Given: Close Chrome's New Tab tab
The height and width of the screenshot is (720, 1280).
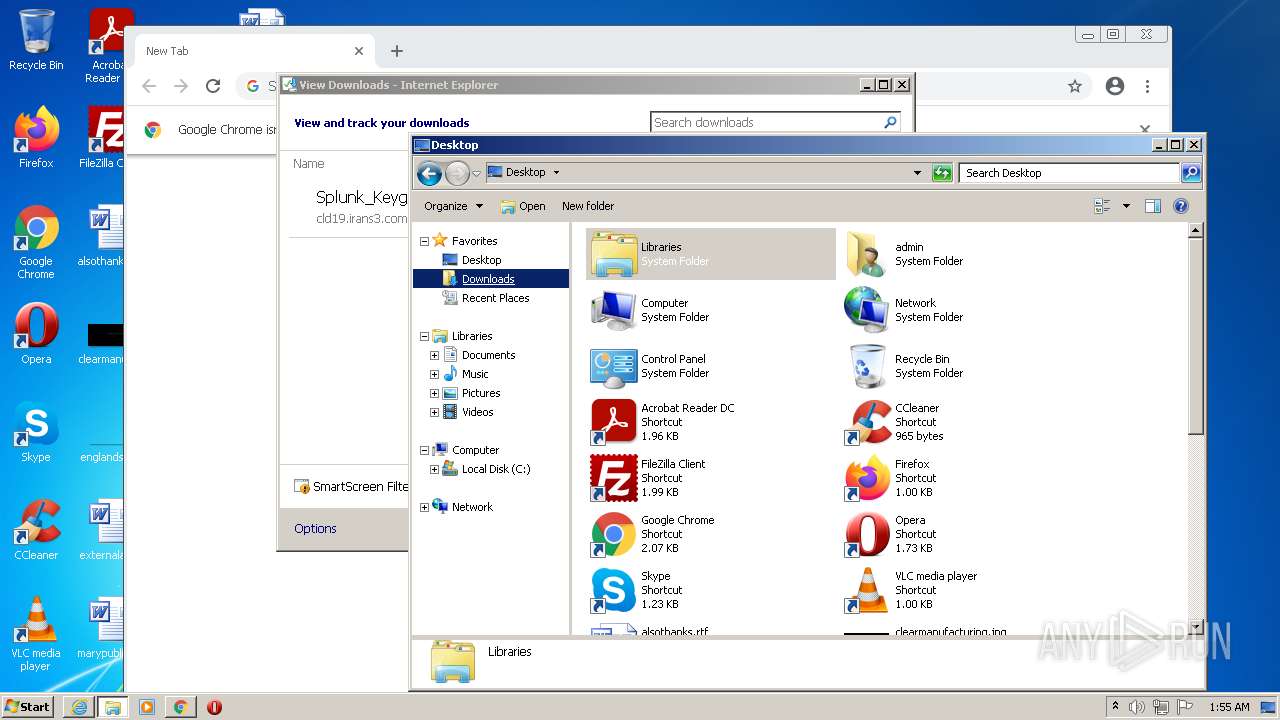Looking at the screenshot, I should click(359, 51).
